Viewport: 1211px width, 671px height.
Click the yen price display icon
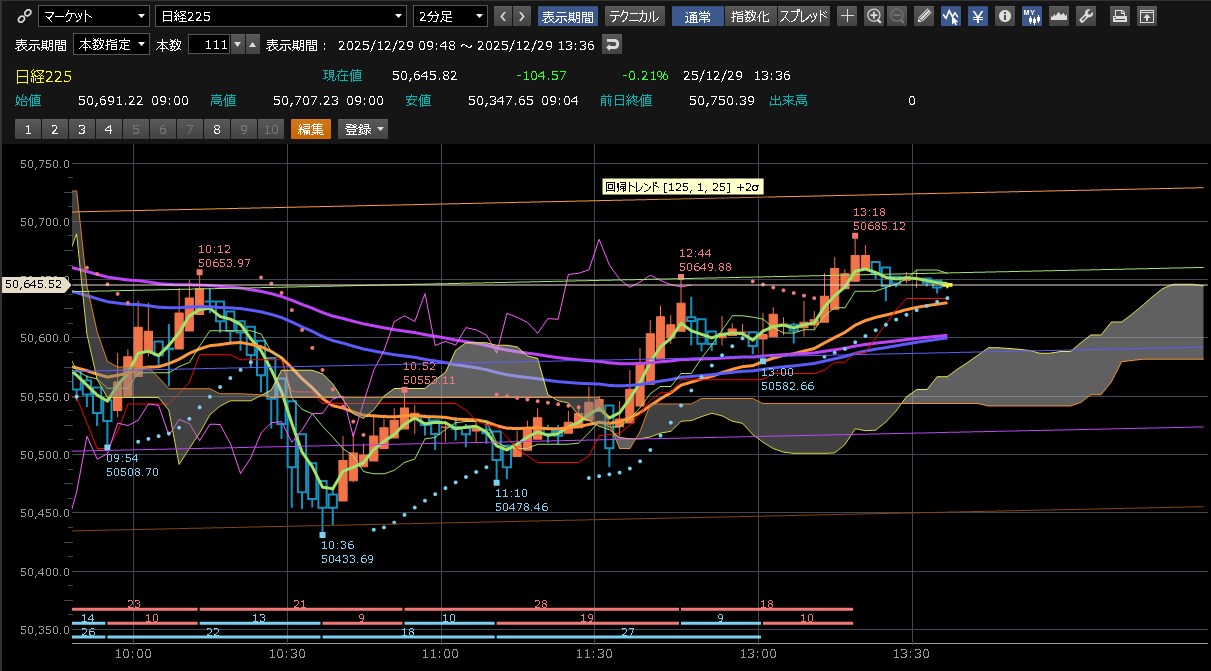(979, 16)
